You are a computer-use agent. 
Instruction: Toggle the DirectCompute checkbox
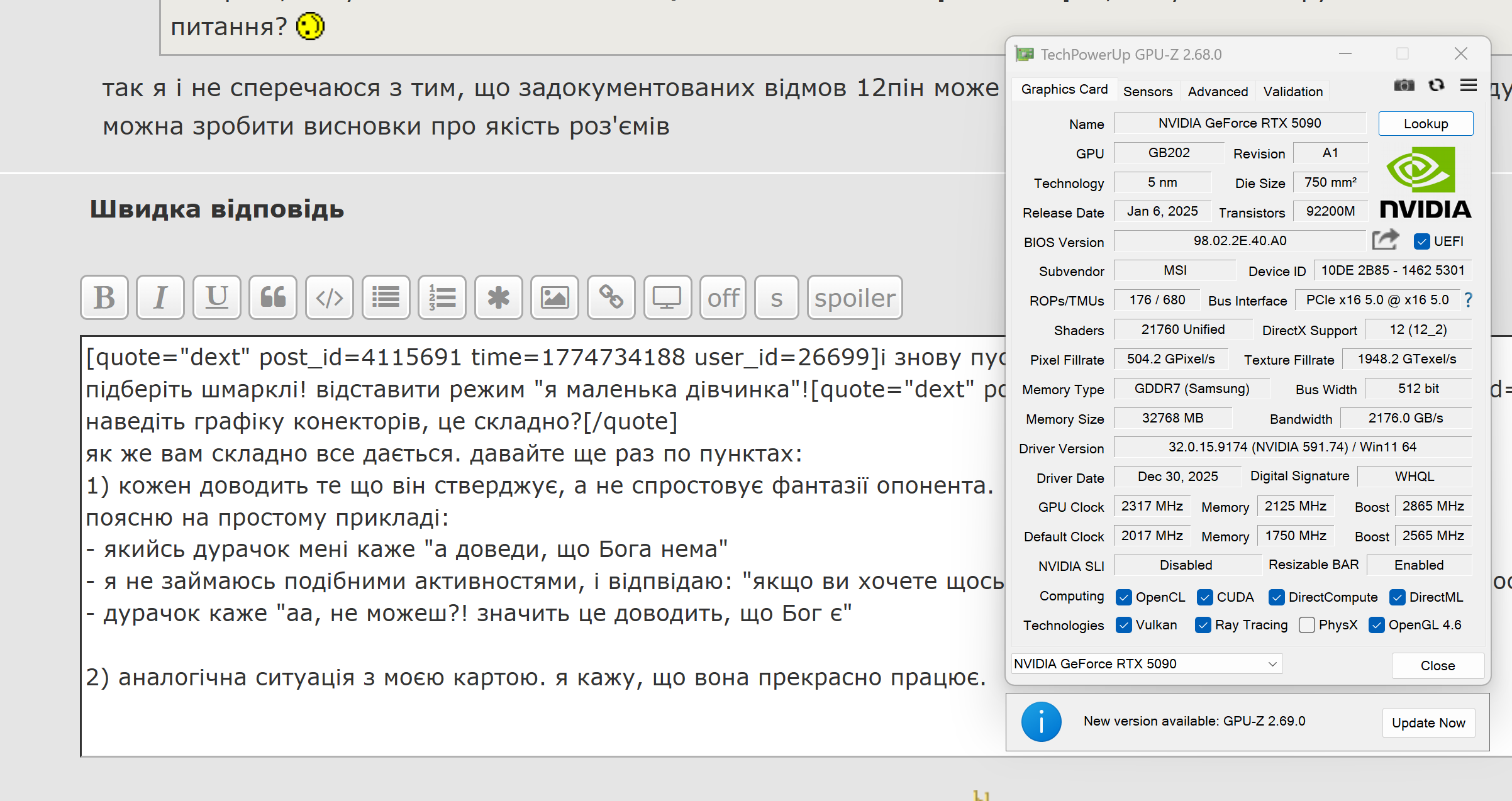click(1276, 597)
